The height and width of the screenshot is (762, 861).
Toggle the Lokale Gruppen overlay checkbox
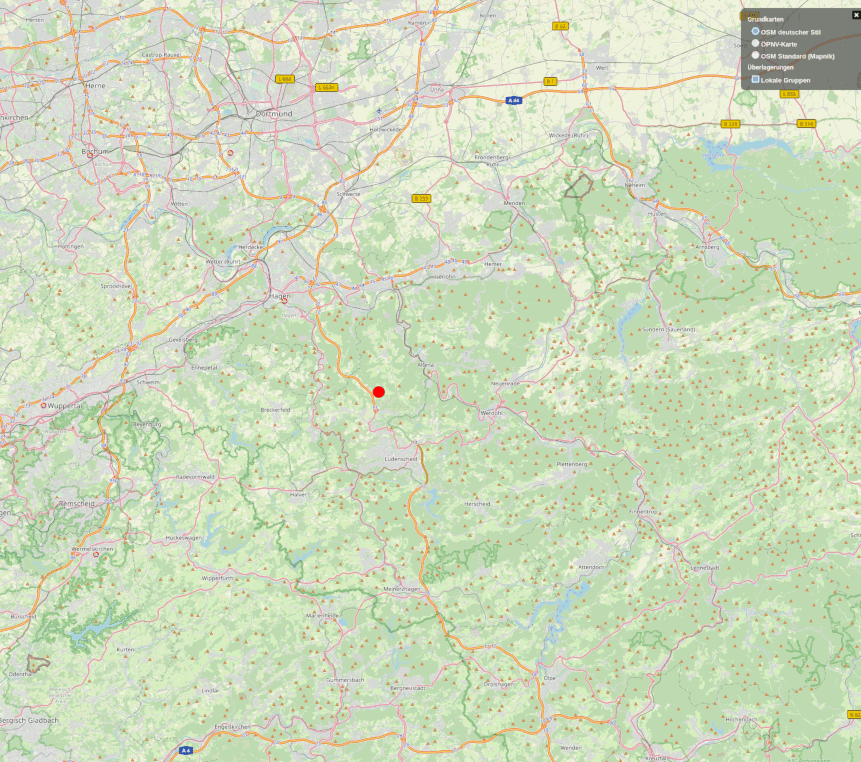pyautogui.click(x=756, y=80)
